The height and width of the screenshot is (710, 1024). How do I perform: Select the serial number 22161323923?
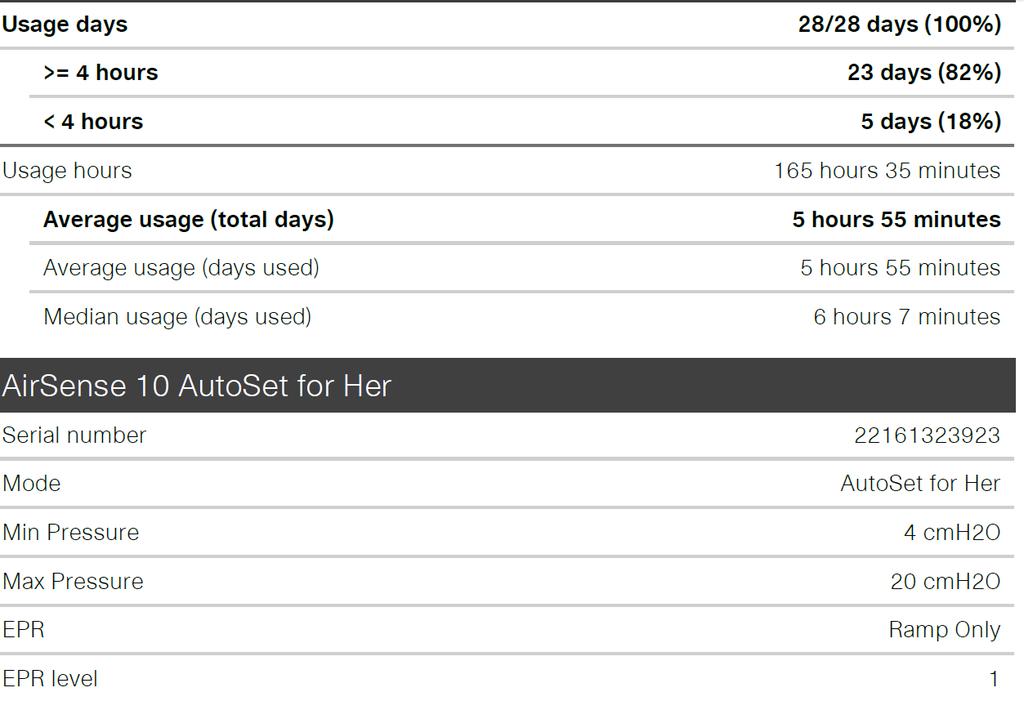point(927,435)
